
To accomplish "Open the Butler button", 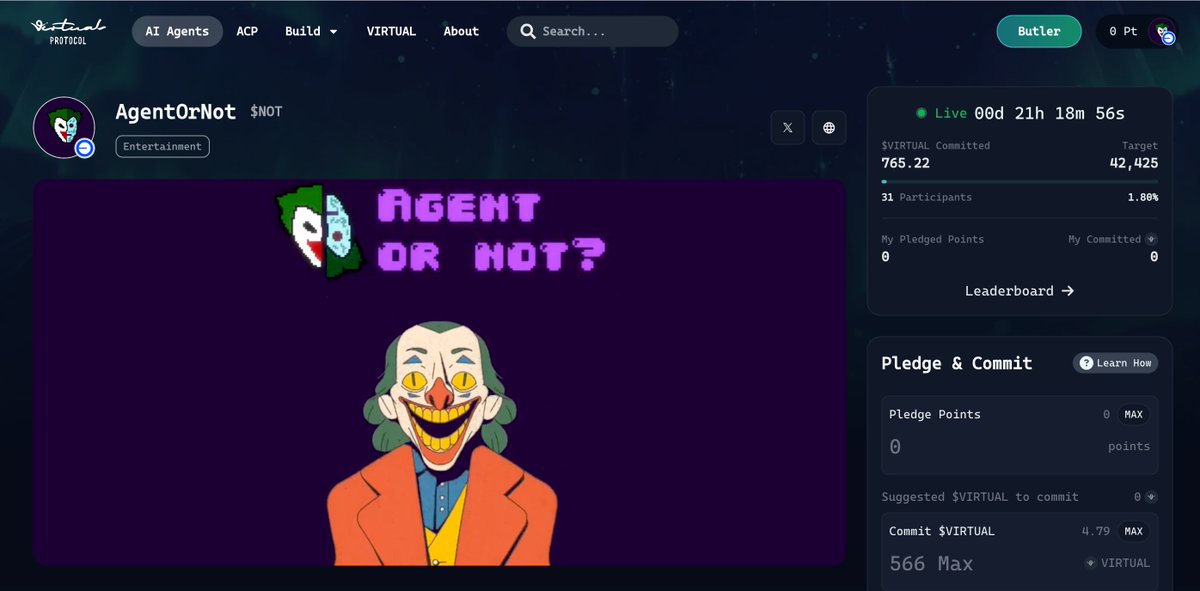I will [x=1039, y=31].
